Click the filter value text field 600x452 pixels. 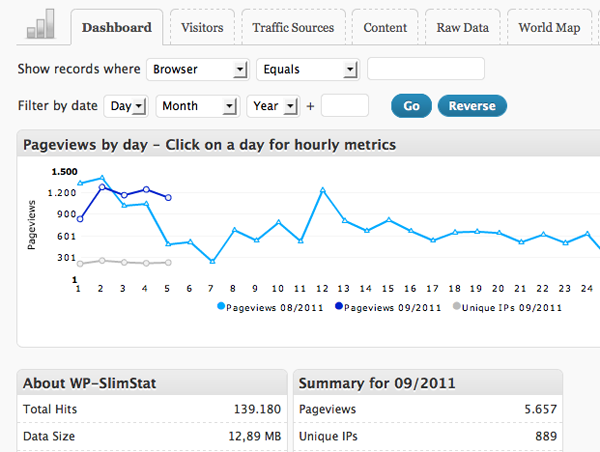coord(426,69)
